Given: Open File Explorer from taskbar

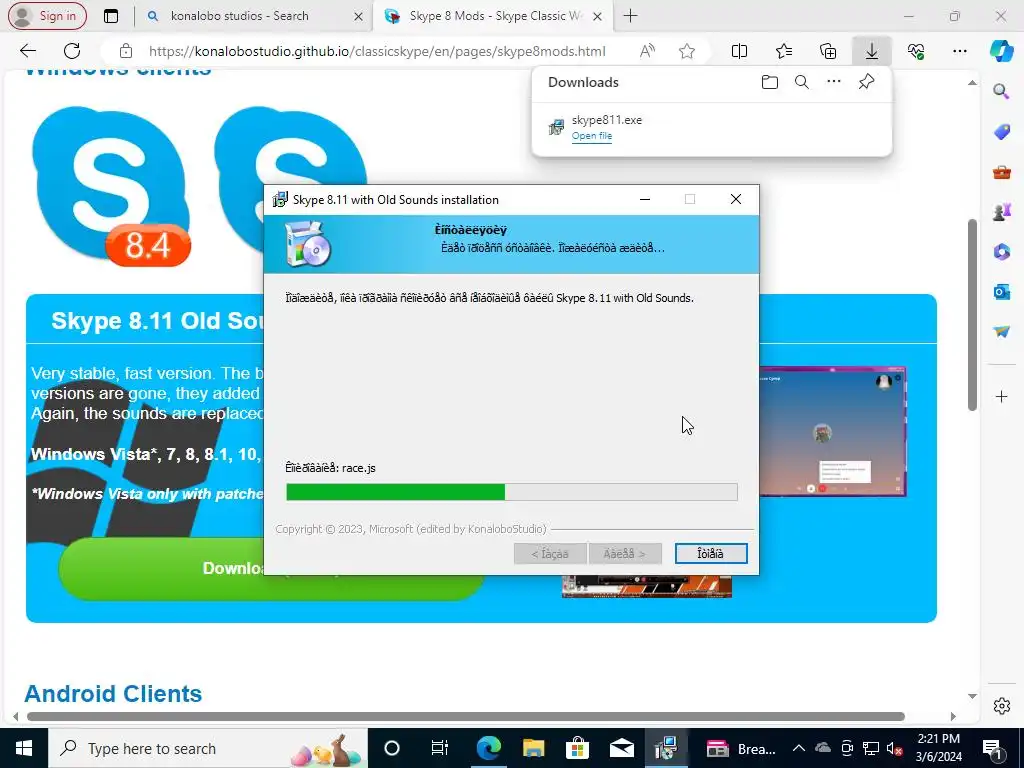Looking at the screenshot, I should [533, 748].
